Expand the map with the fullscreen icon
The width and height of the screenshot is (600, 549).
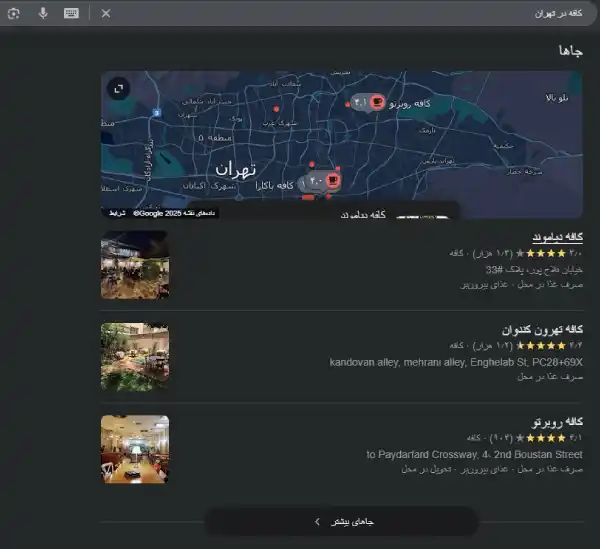click(119, 88)
